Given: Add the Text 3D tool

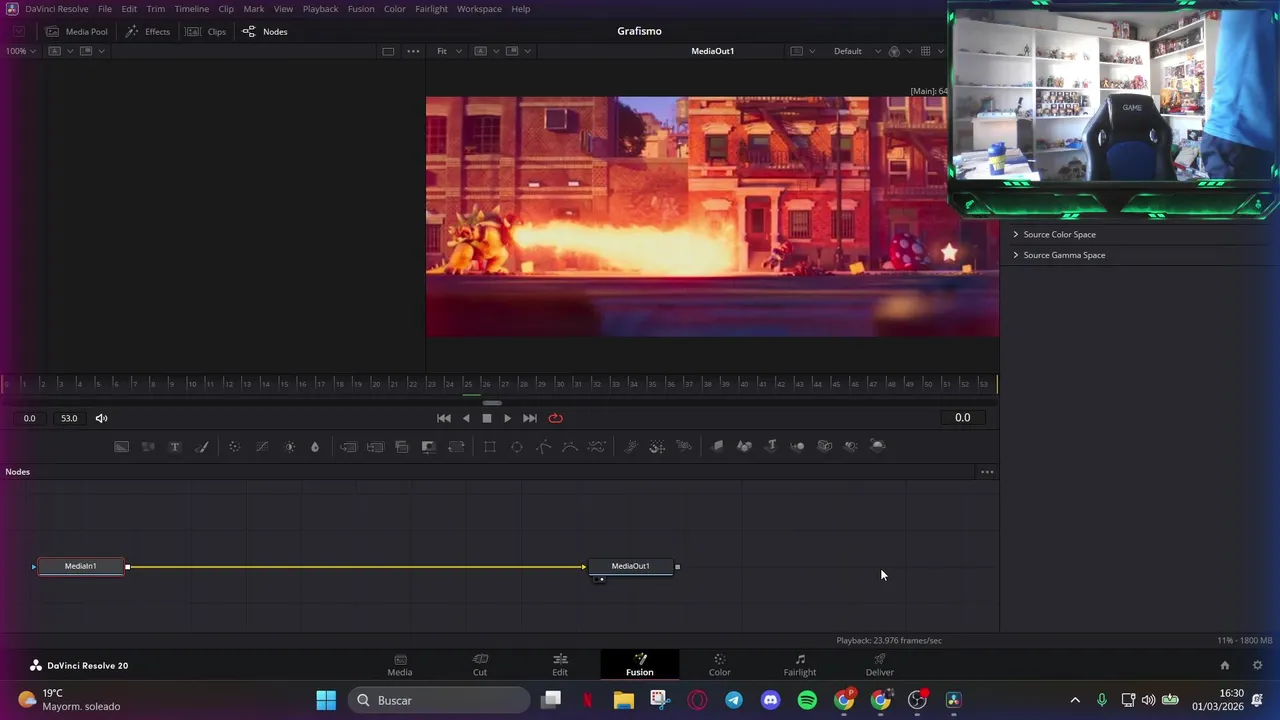Looking at the screenshot, I should click(771, 446).
